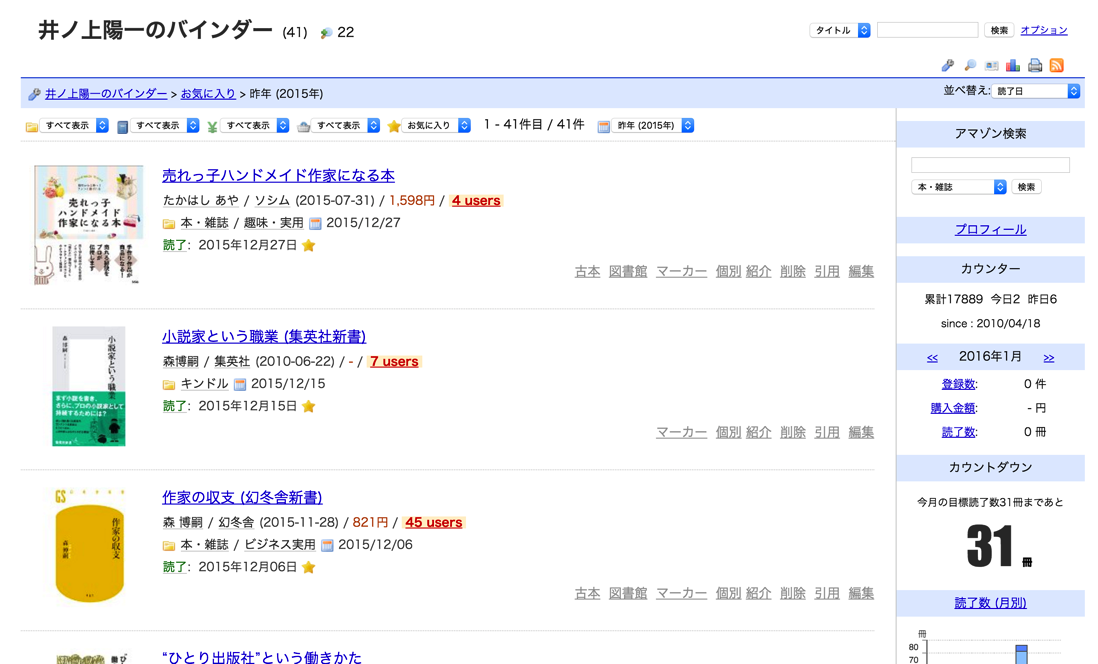The image size is (1098, 664).
Task: Click the star on 売れっ子ハンドメイド作家 row
Action: click(x=309, y=245)
